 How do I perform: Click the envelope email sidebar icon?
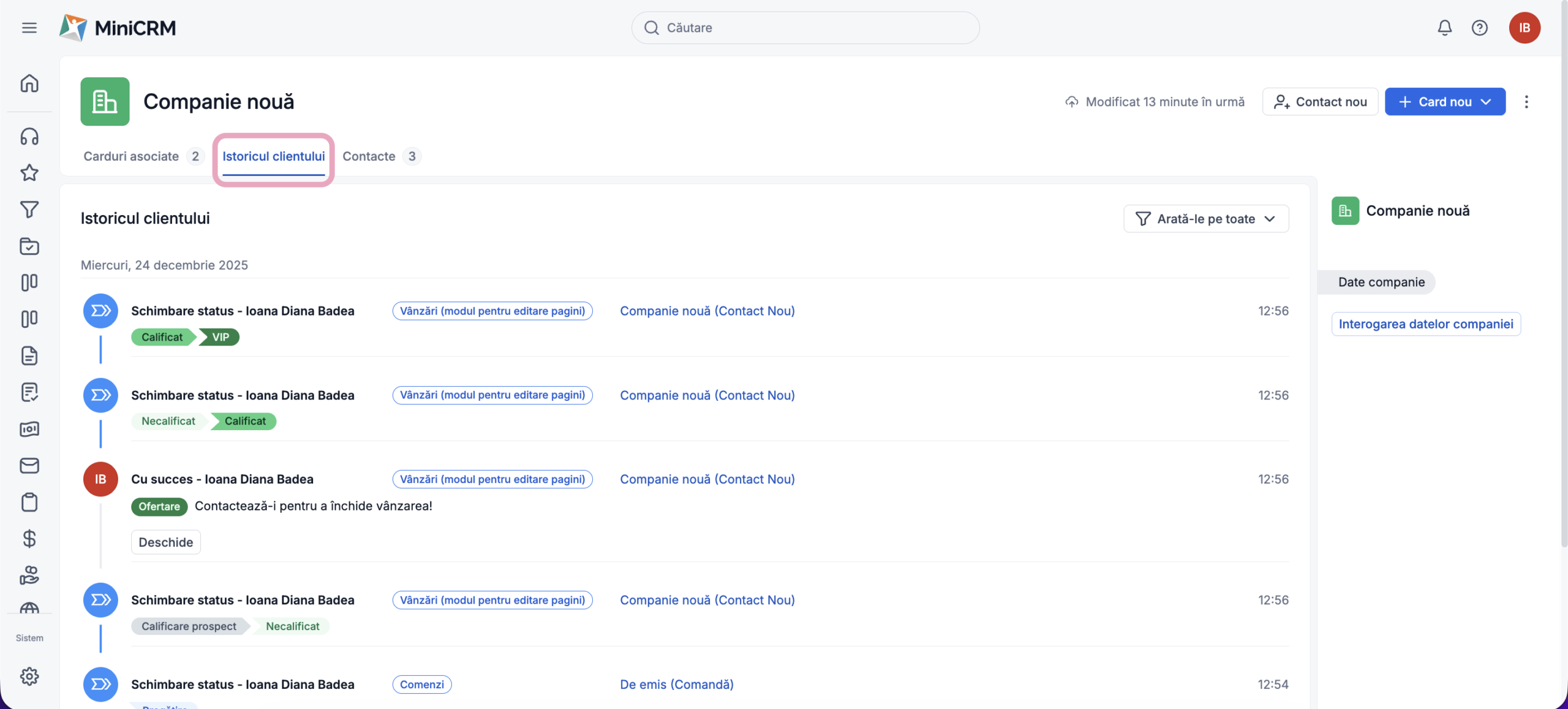pyautogui.click(x=29, y=466)
